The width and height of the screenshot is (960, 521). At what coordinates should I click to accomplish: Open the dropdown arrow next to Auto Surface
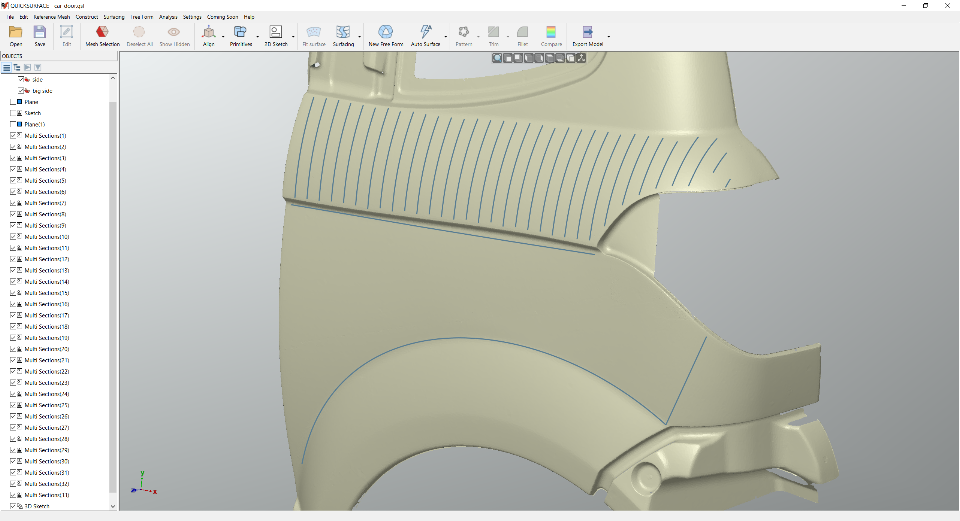coord(445,37)
